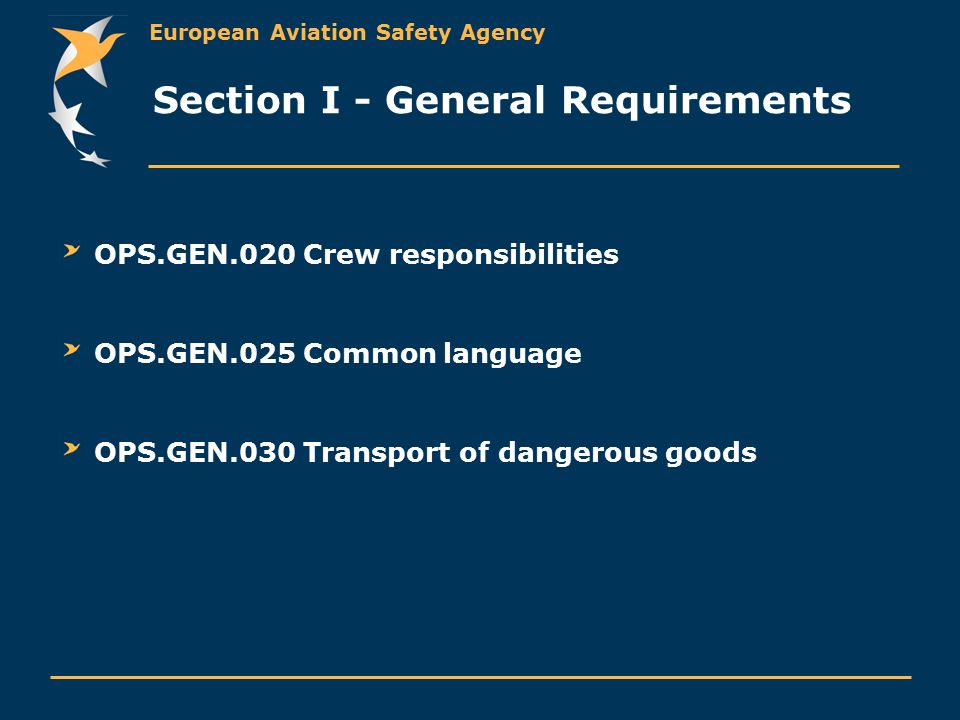Click the word Aviation in the header
The width and height of the screenshot is (960, 720).
[x=318, y=32]
